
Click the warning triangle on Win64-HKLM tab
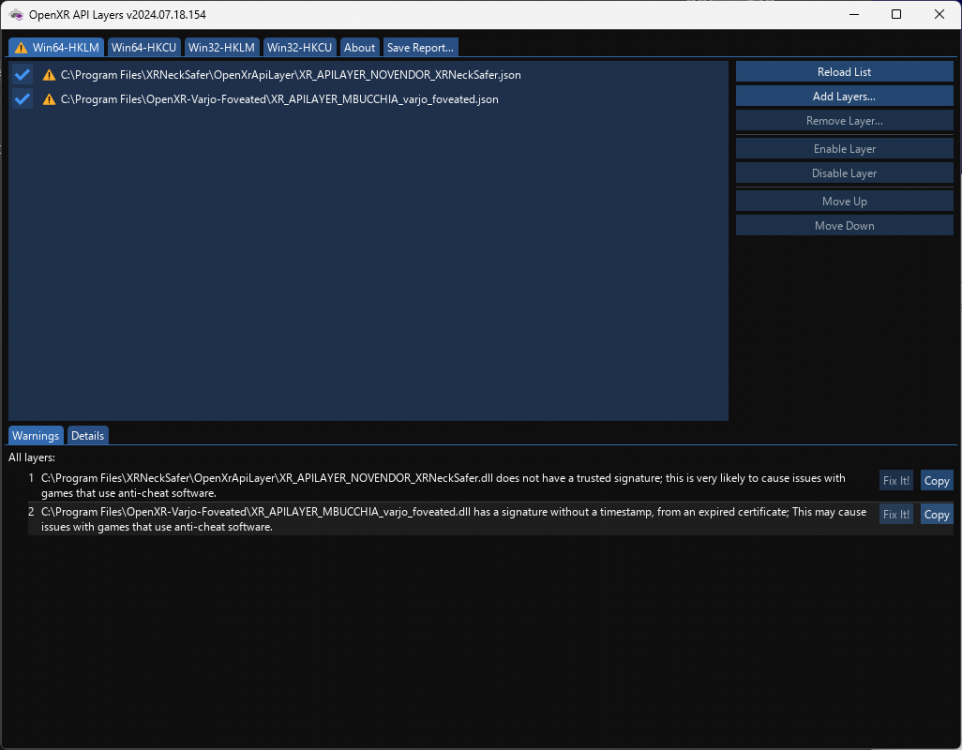(x=20, y=47)
